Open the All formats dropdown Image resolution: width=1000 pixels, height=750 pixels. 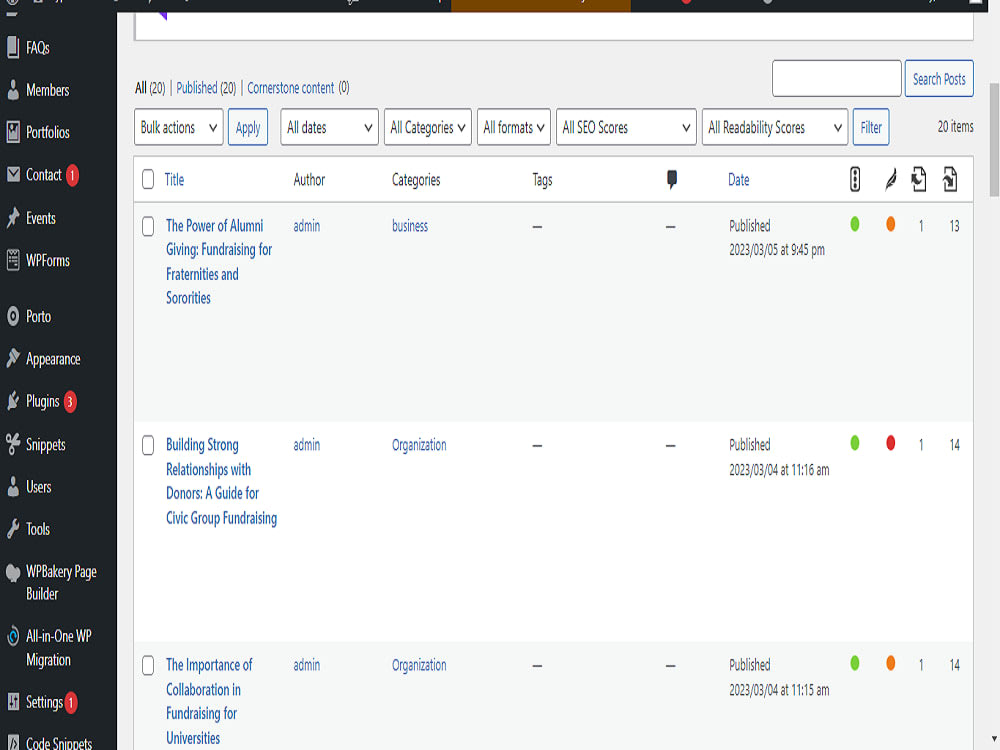coord(513,127)
